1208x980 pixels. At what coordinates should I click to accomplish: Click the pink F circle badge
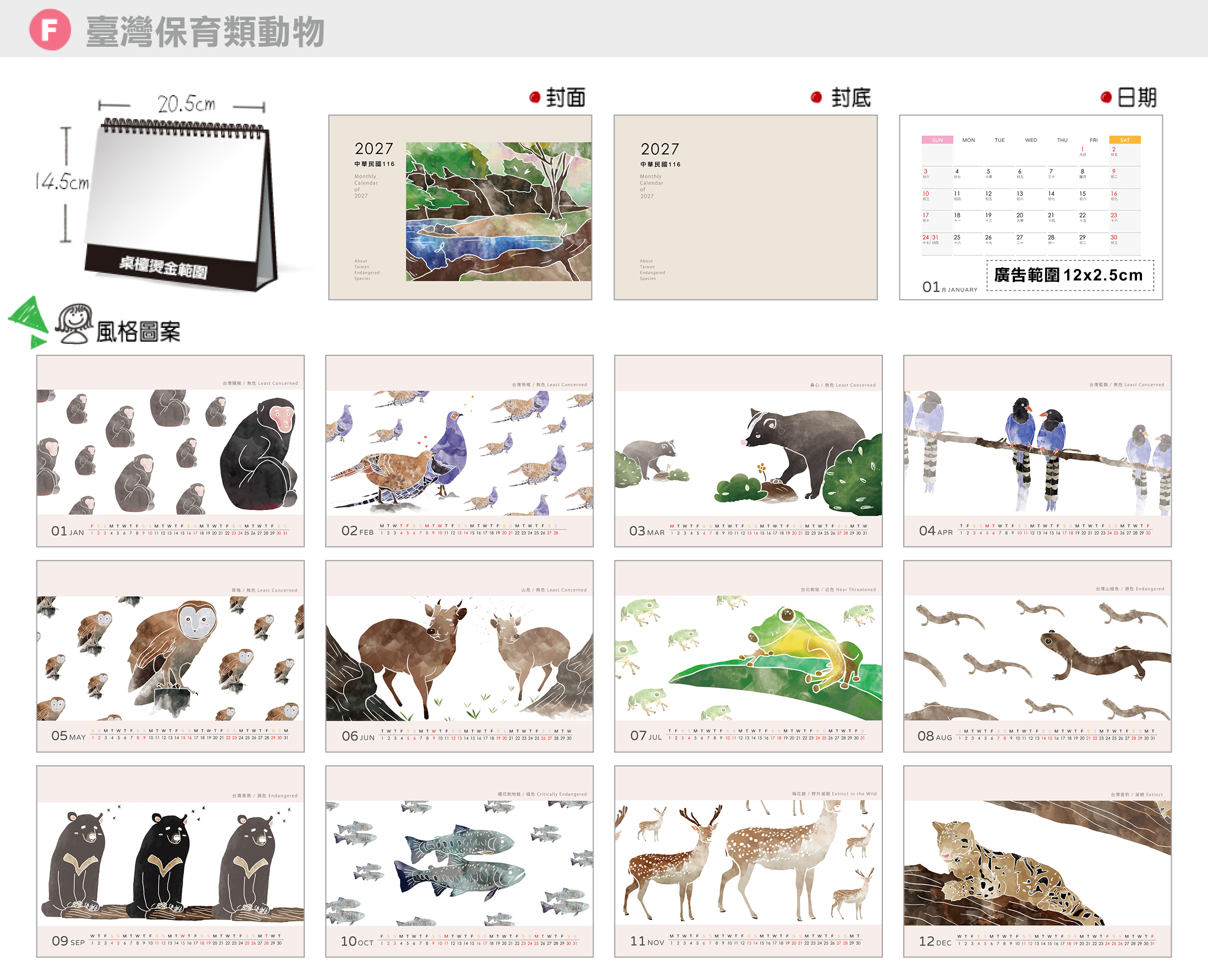pyautogui.click(x=50, y=29)
